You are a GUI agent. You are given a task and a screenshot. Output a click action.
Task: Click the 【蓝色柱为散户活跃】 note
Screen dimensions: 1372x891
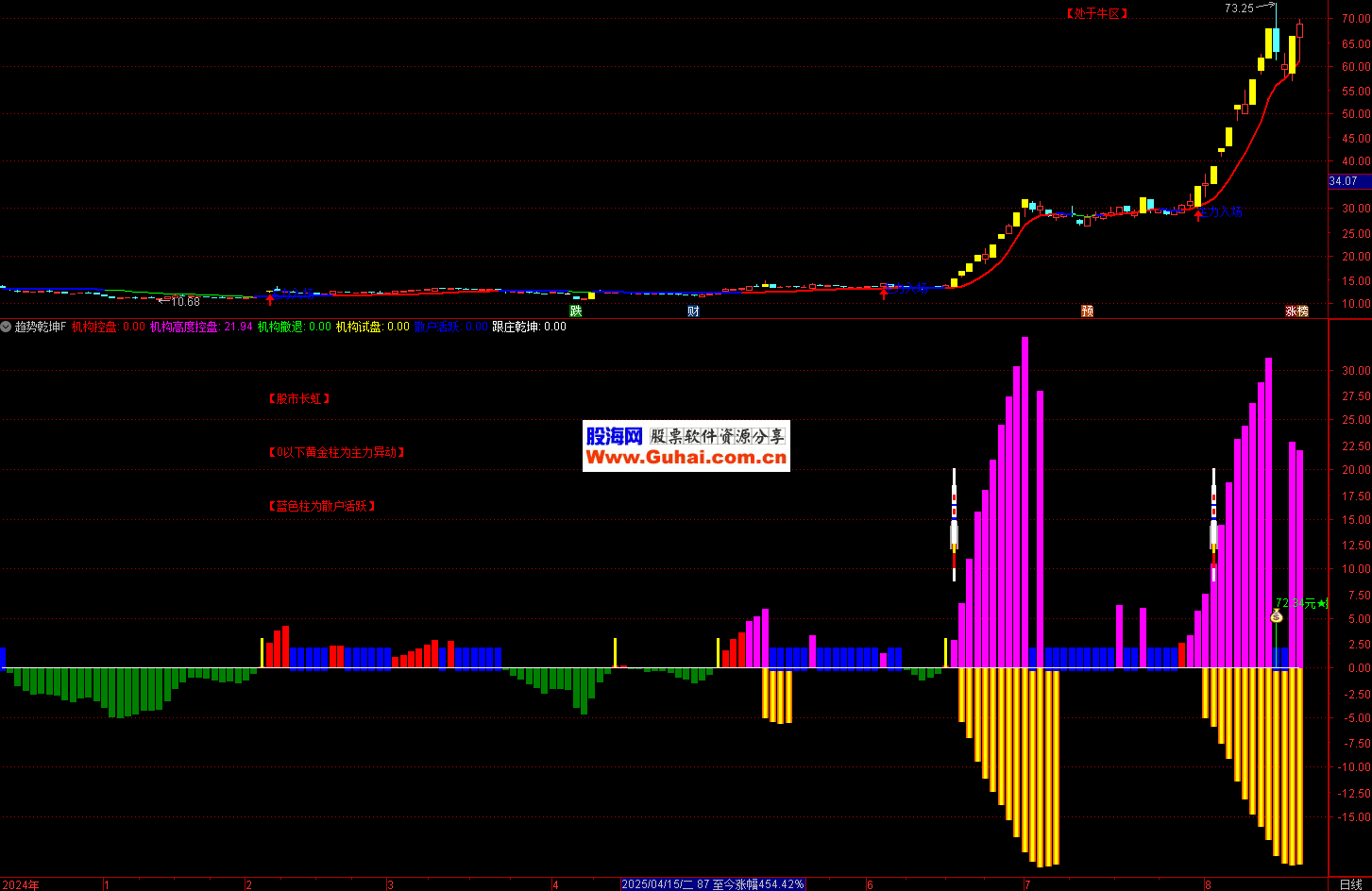322,506
